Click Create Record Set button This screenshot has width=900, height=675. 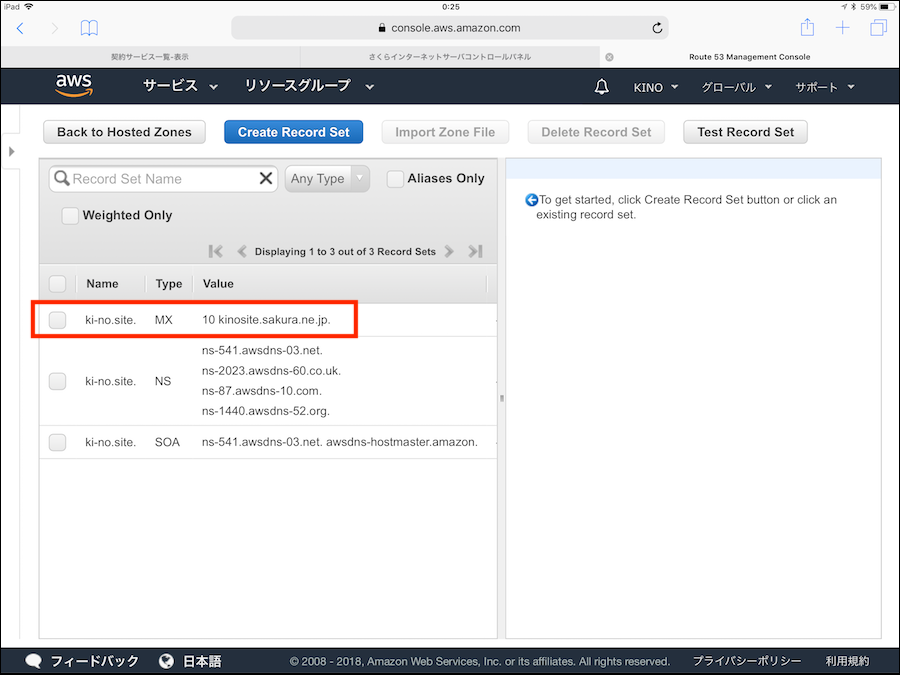pyautogui.click(x=294, y=132)
